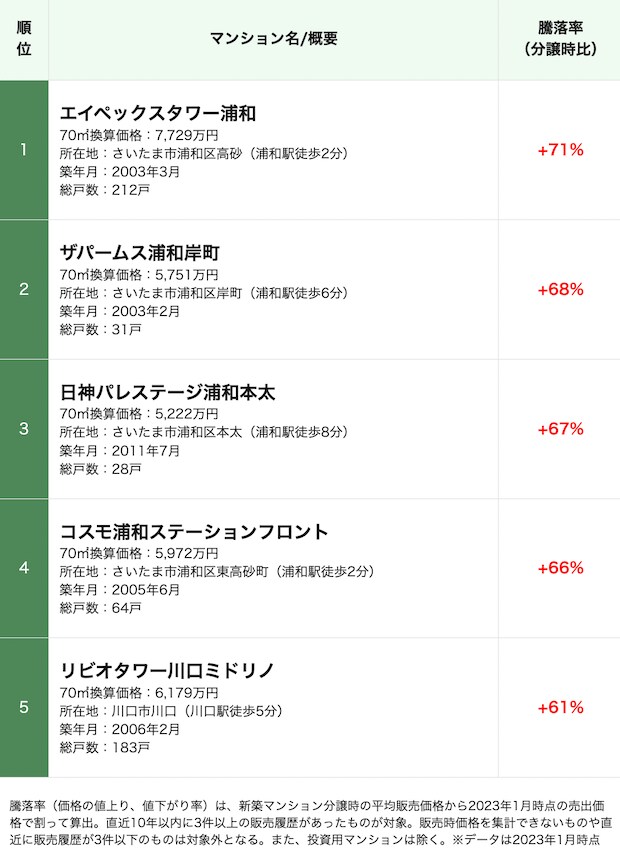Click the 7,729万円 price line

(139, 135)
